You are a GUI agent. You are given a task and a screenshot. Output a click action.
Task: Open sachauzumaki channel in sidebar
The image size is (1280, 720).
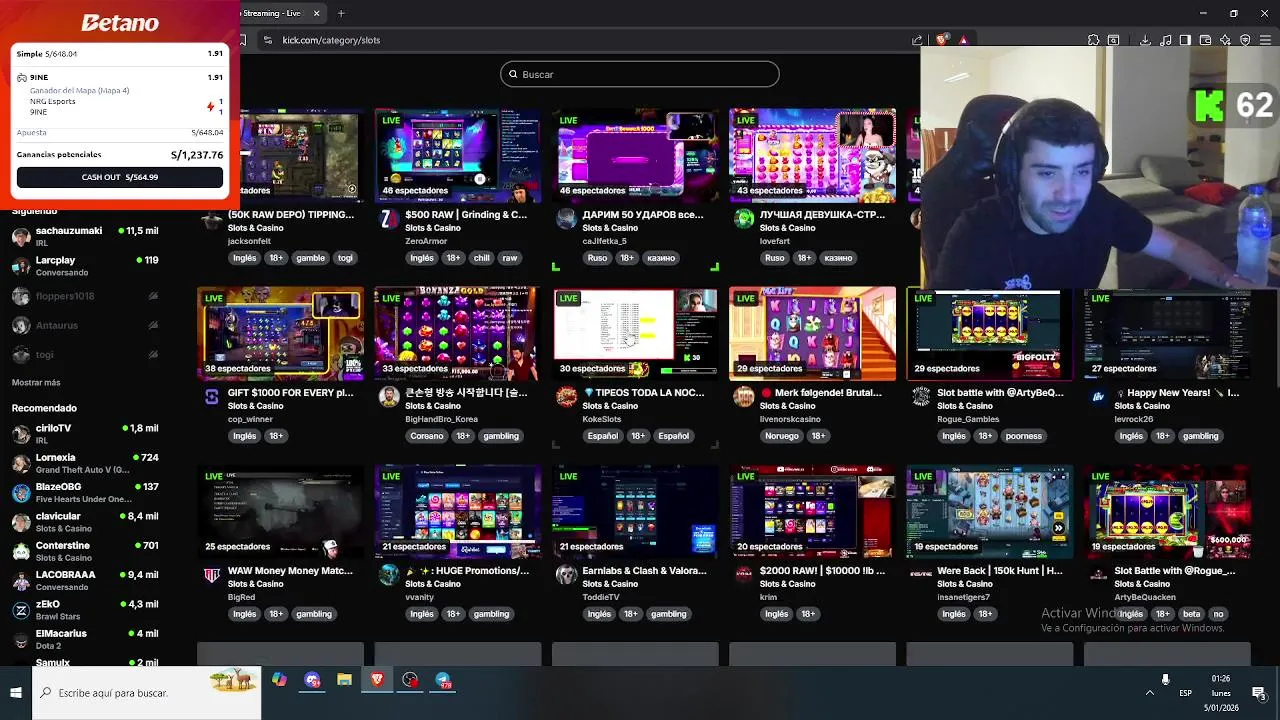85,236
